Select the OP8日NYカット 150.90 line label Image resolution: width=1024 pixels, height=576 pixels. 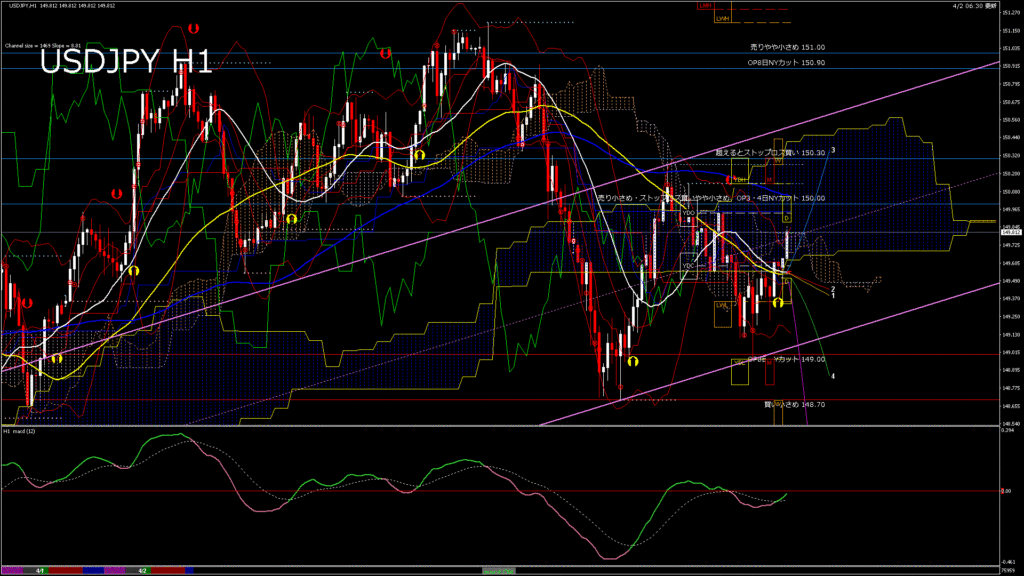pyautogui.click(x=786, y=62)
